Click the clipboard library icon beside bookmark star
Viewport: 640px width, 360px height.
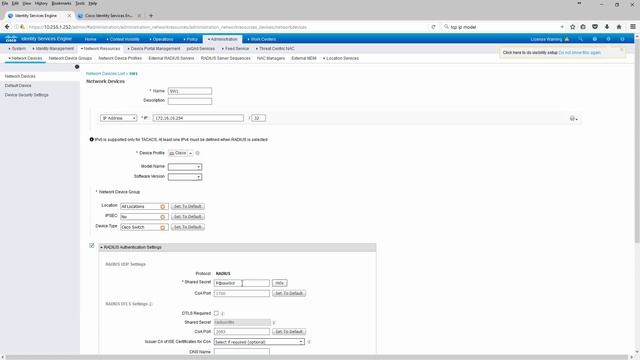tap(583, 27)
